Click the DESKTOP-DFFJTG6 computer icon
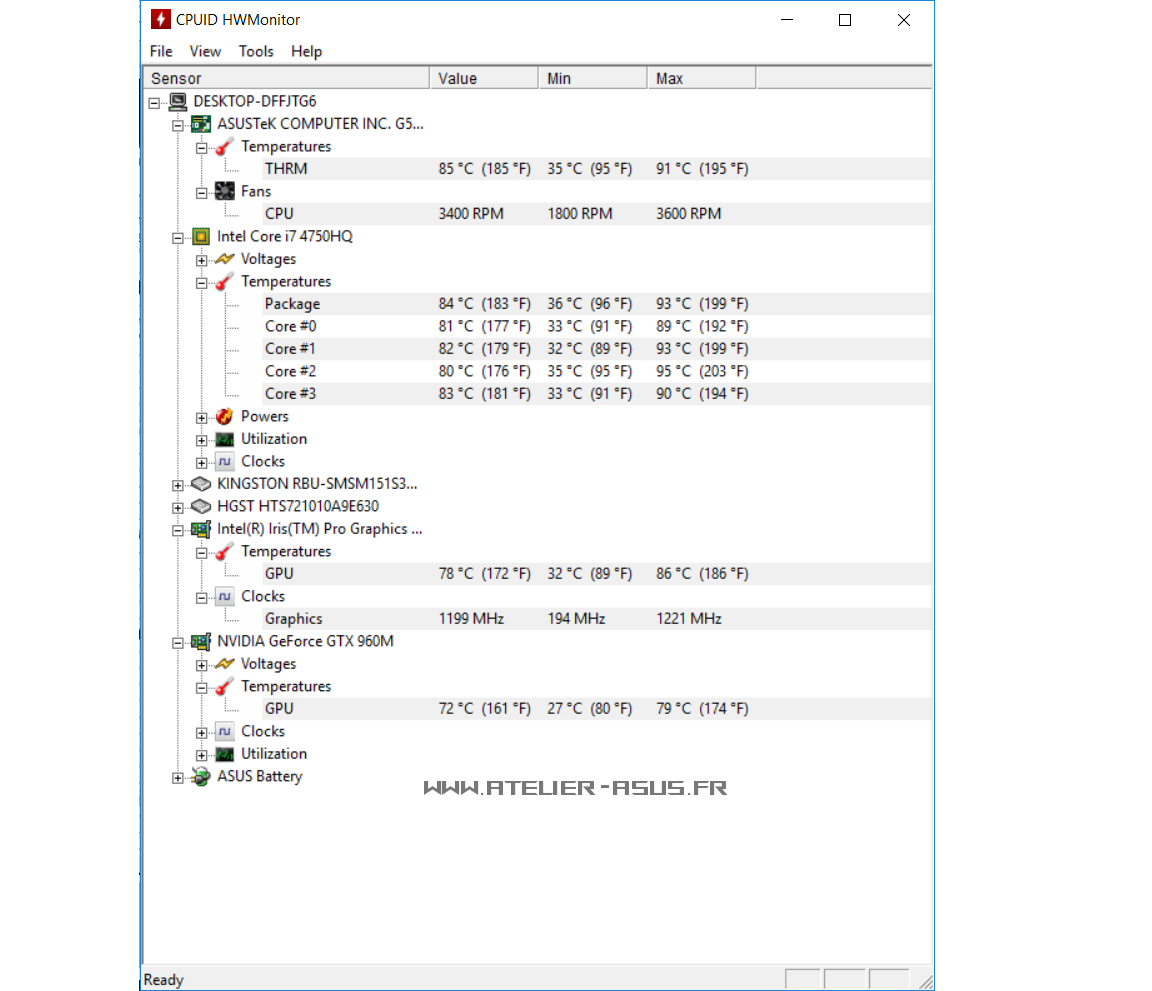The width and height of the screenshot is (1152, 991). pyautogui.click(x=178, y=102)
